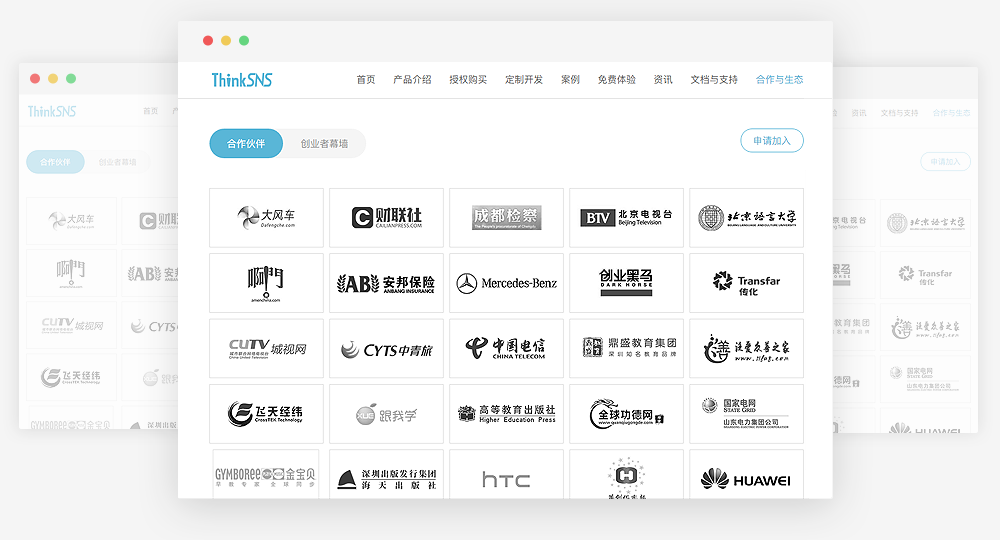
Task: Click the 深圳出版发行集团 logo card
Action: pos(386,474)
